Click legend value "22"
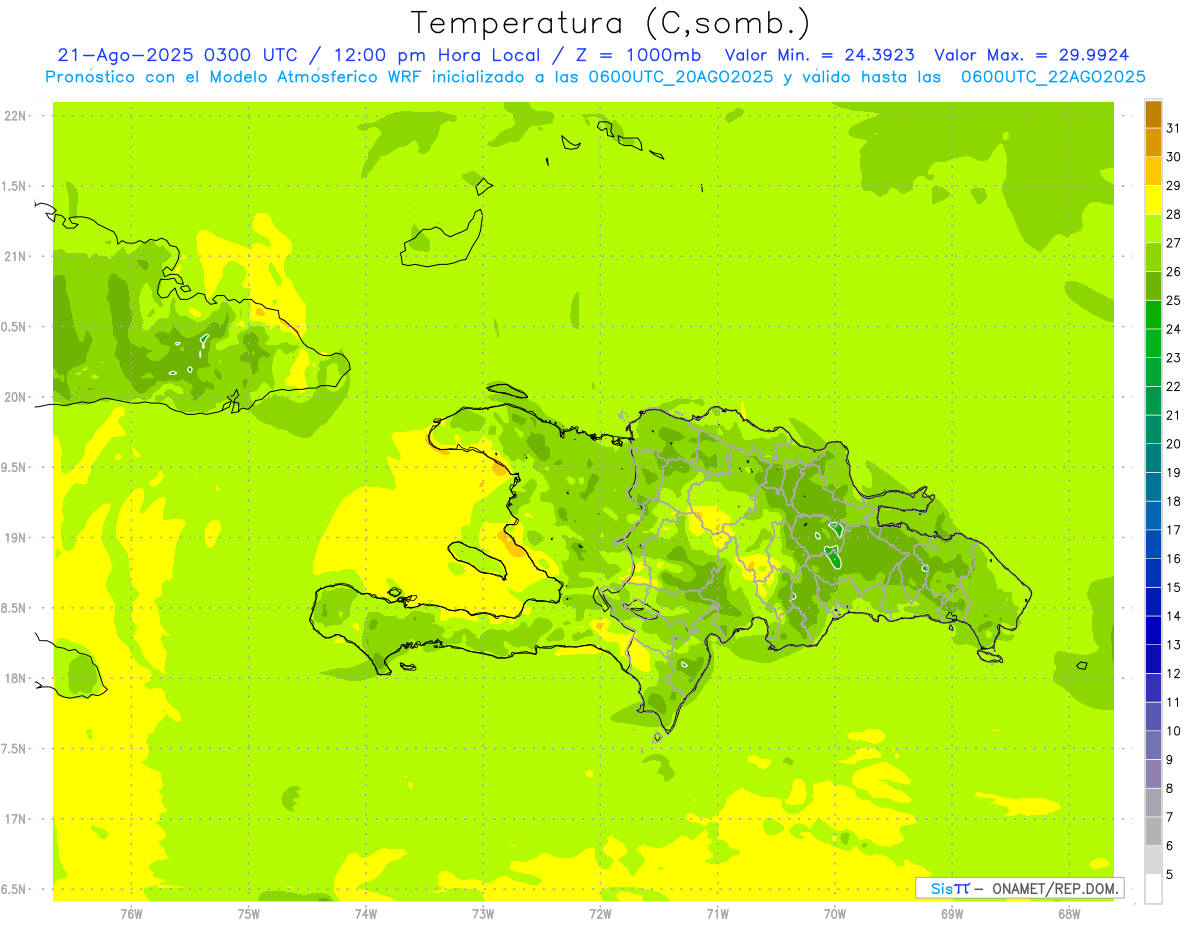The image size is (1200, 927). 1174,386
